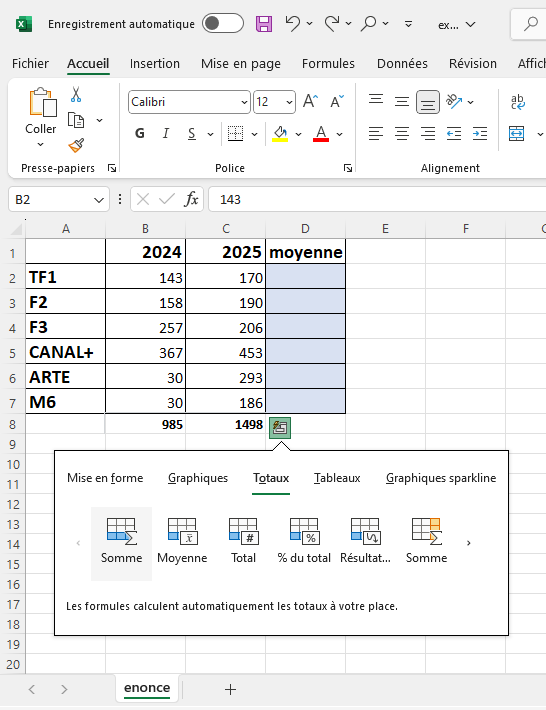Image resolution: width=546 pixels, height=710 pixels.
Task: Click the Align middle icon
Action: click(x=402, y=101)
